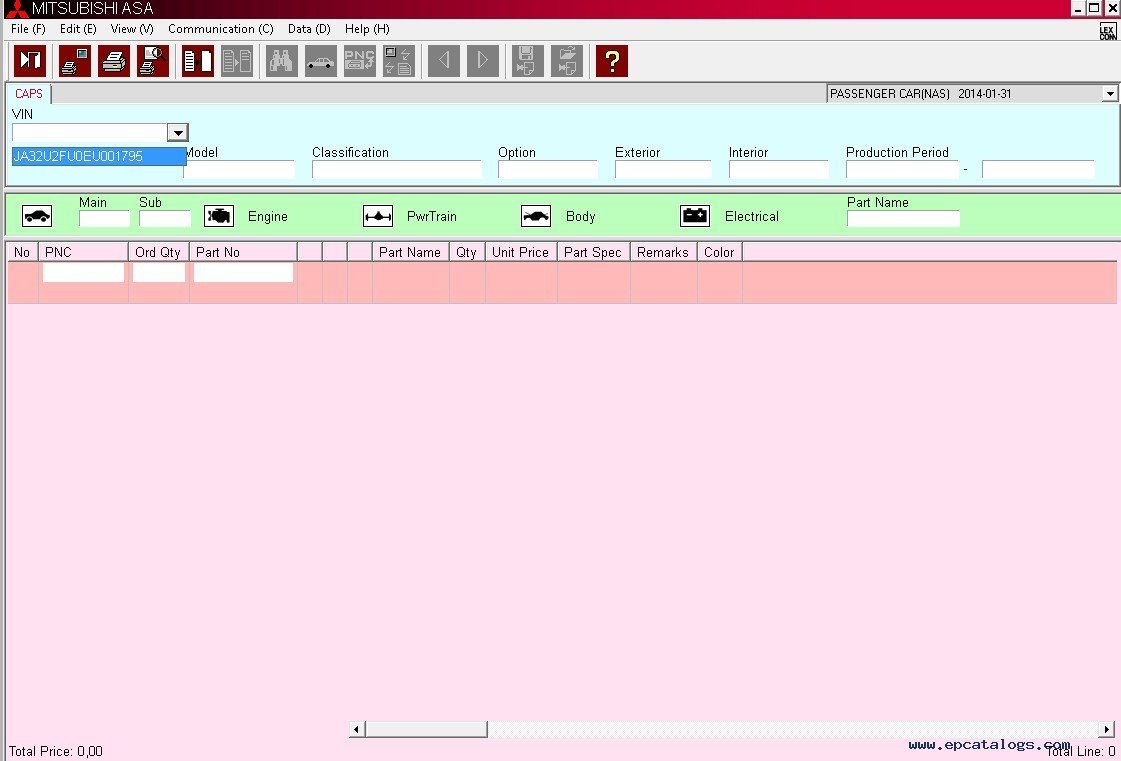This screenshot has width=1121, height=761.
Task: Open help with question mark icon
Action: pos(612,61)
